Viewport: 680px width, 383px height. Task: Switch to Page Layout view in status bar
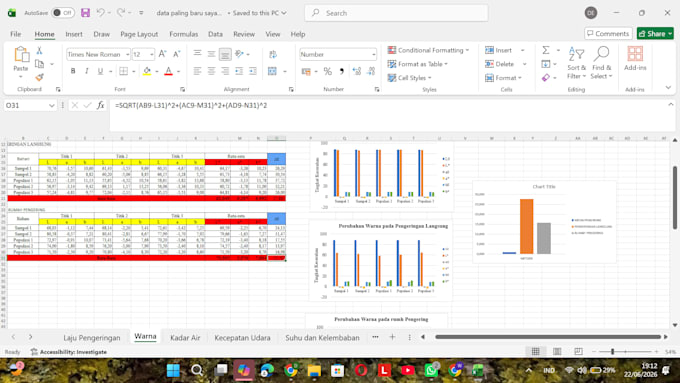click(557, 351)
